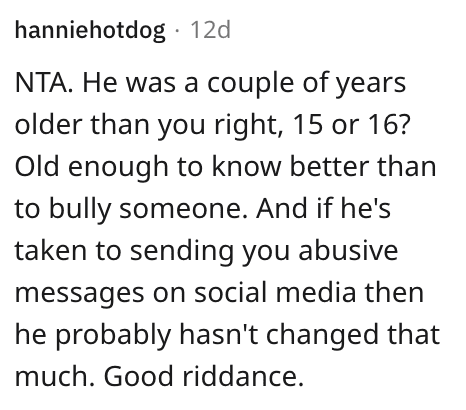Click the phrase 'And if he's'
Image resolution: width=466 pixels, height=410 pixels.
pyautogui.click(x=323, y=208)
